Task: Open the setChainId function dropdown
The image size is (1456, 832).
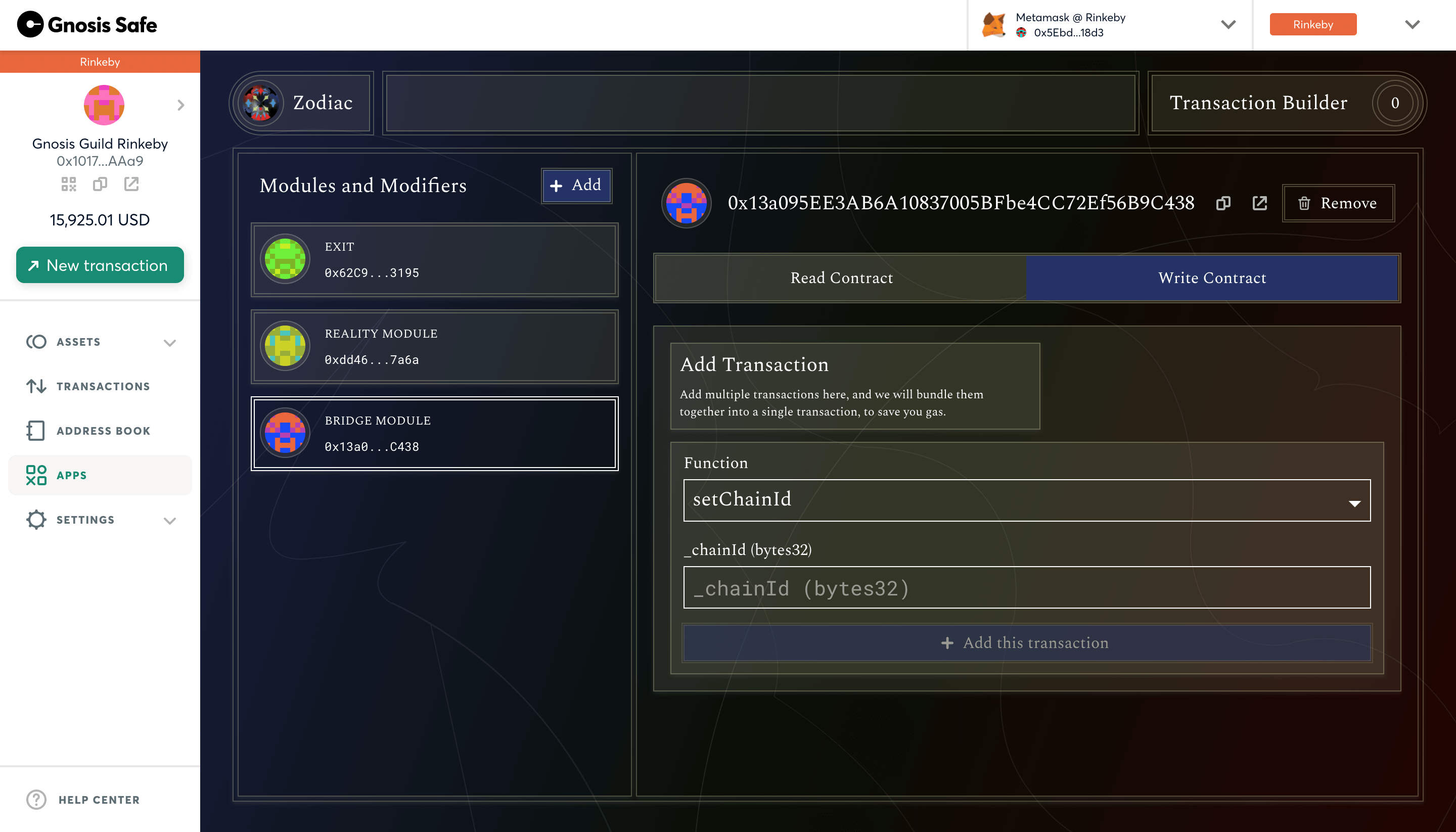Action: pos(1026,500)
